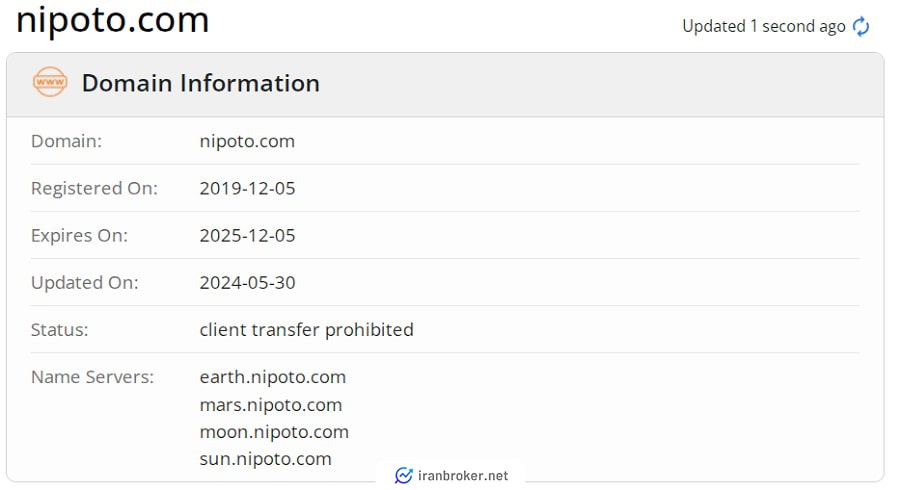Click the Name Servers label
The width and height of the screenshot is (900, 490).
coord(92,377)
